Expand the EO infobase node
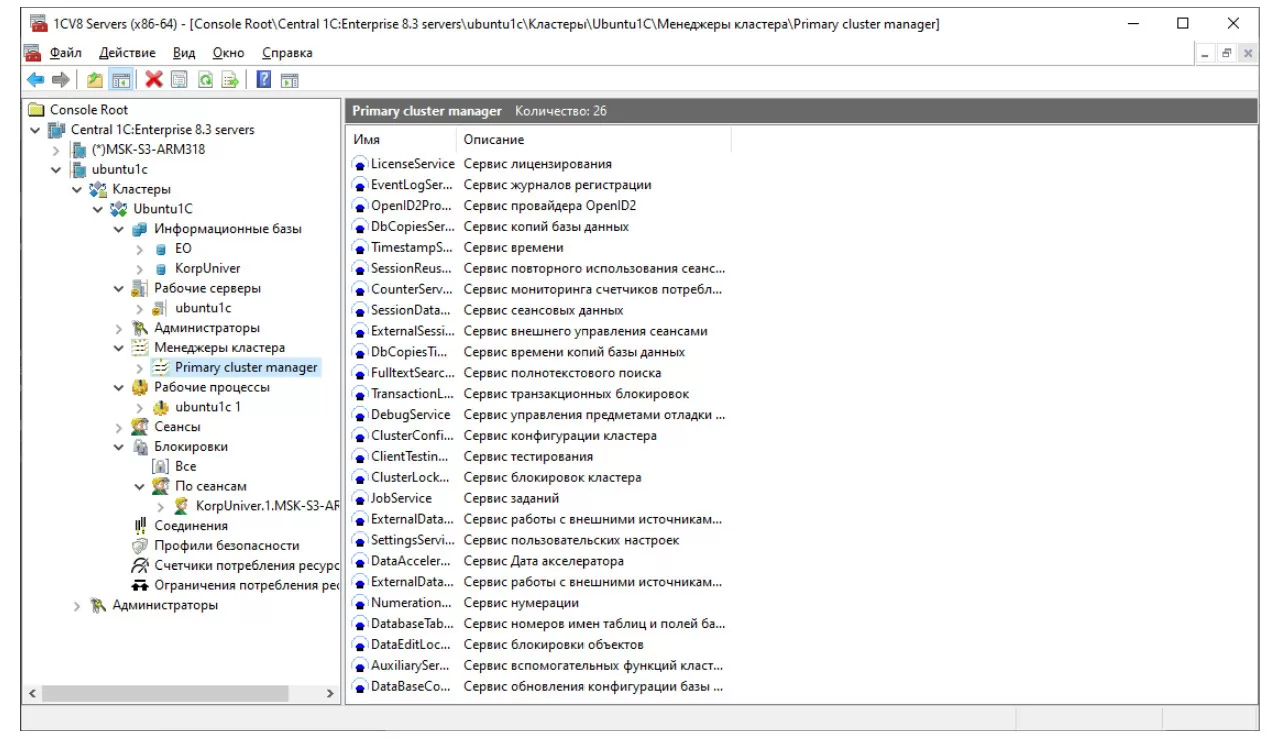The height and width of the screenshot is (739, 1271). (x=140, y=249)
